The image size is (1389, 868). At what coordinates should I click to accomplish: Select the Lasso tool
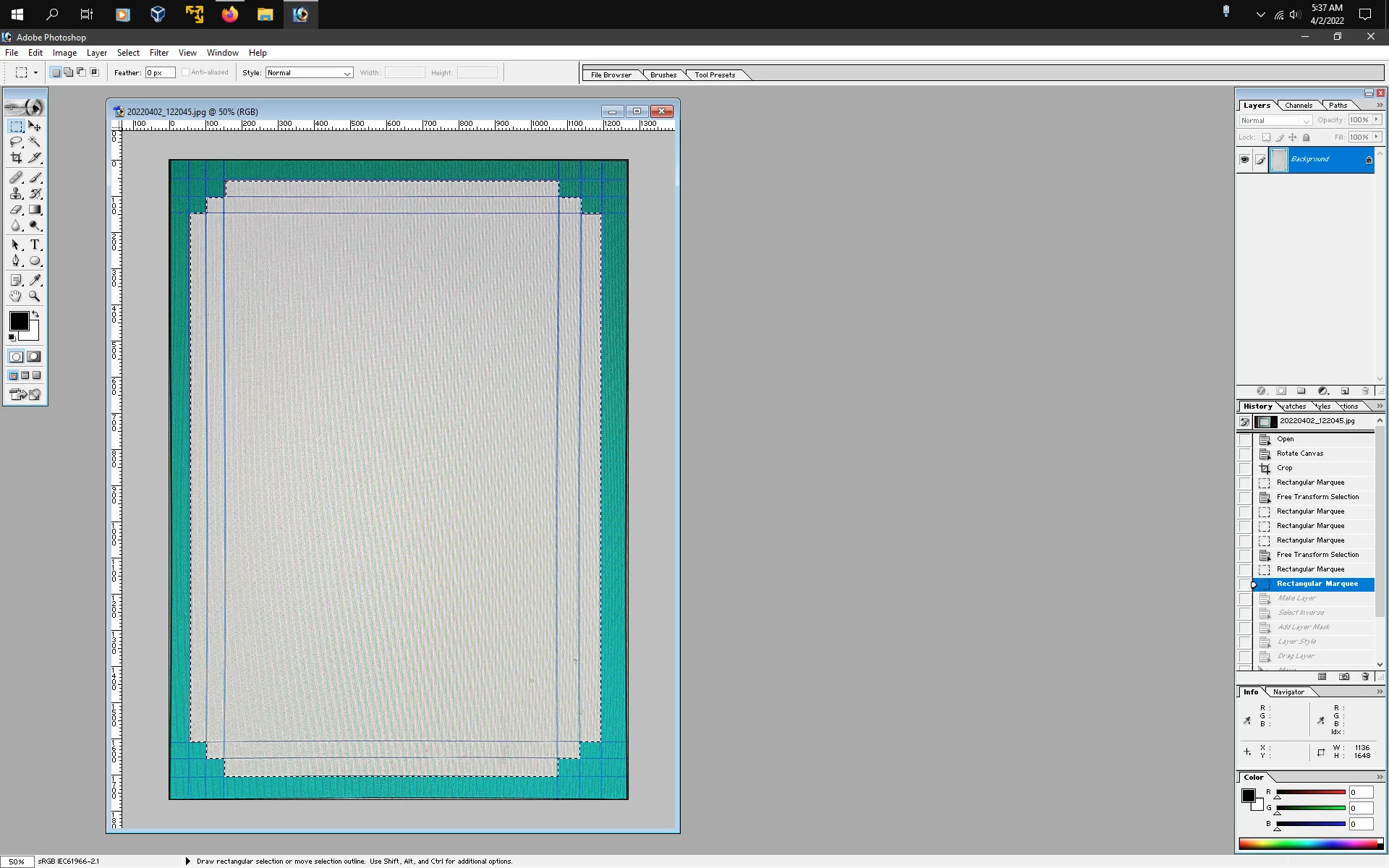click(16, 142)
